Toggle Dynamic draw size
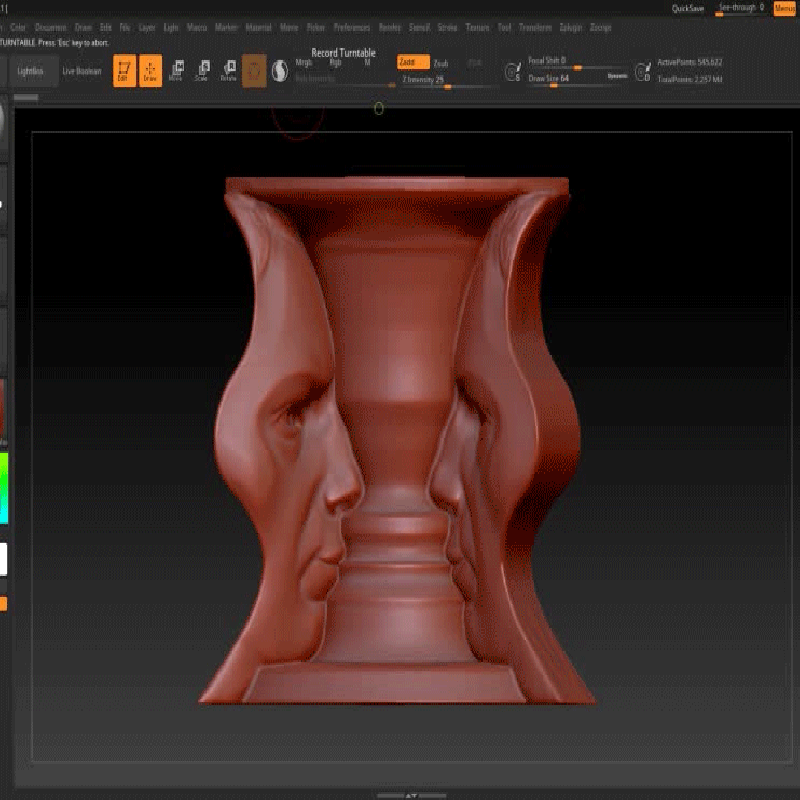Screen dimensions: 800x800 tap(617, 76)
